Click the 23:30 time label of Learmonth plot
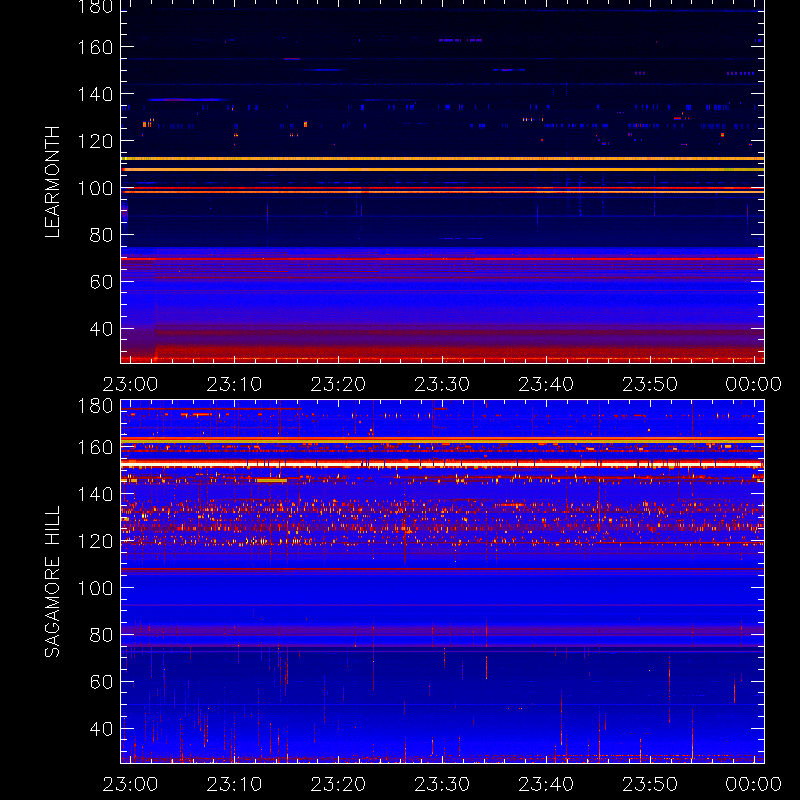The height and width of the screenshot is (800, 800). pos(442,384)
